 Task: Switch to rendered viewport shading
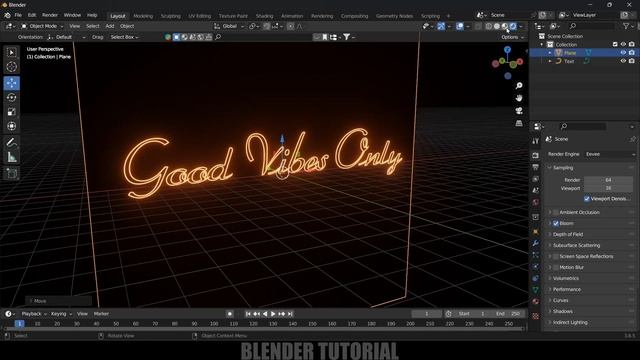(x=513, y=26)
